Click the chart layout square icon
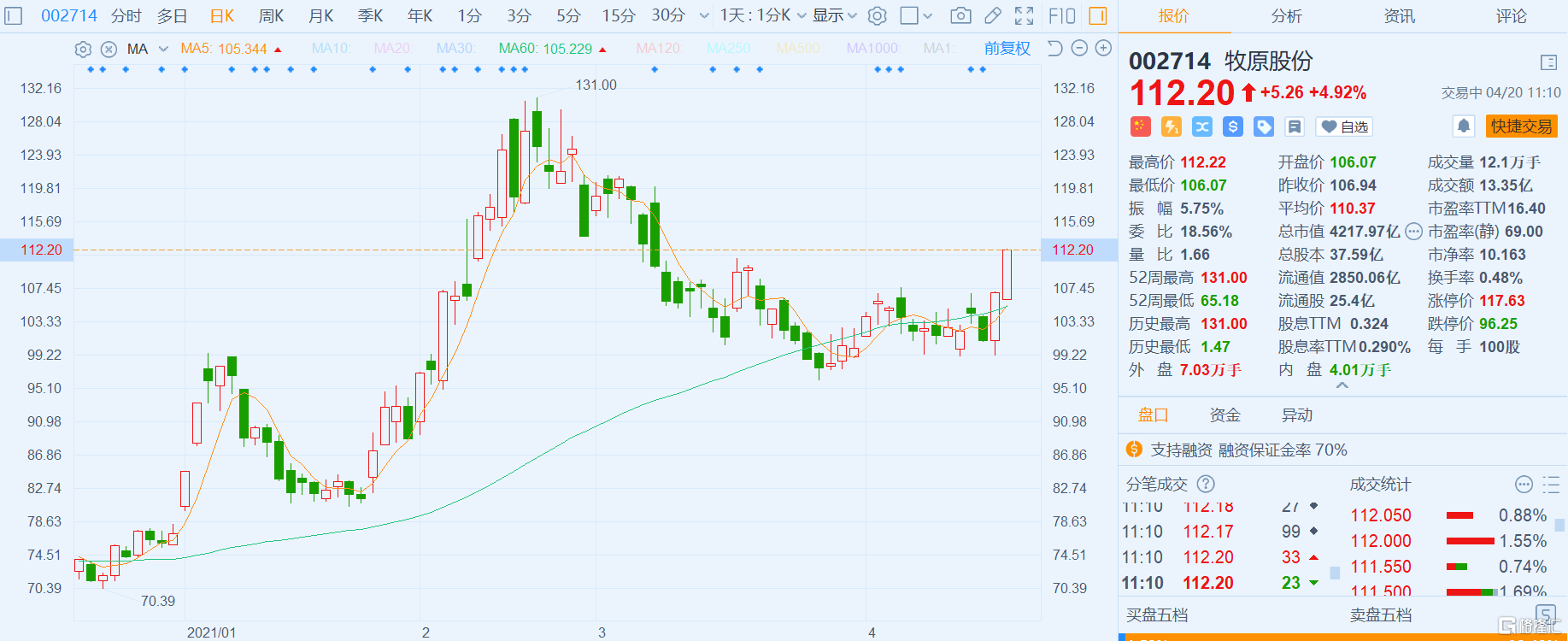 [x=909, y=15]
